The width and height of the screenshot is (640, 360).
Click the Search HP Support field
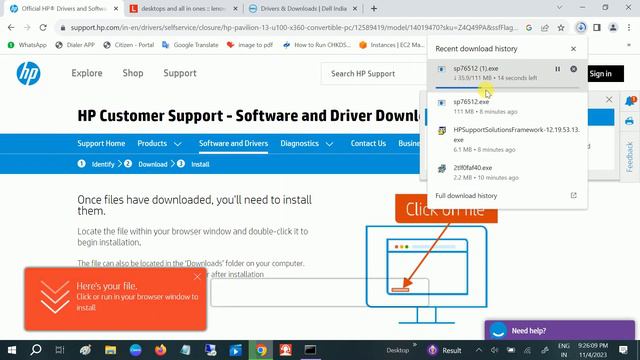374,74
